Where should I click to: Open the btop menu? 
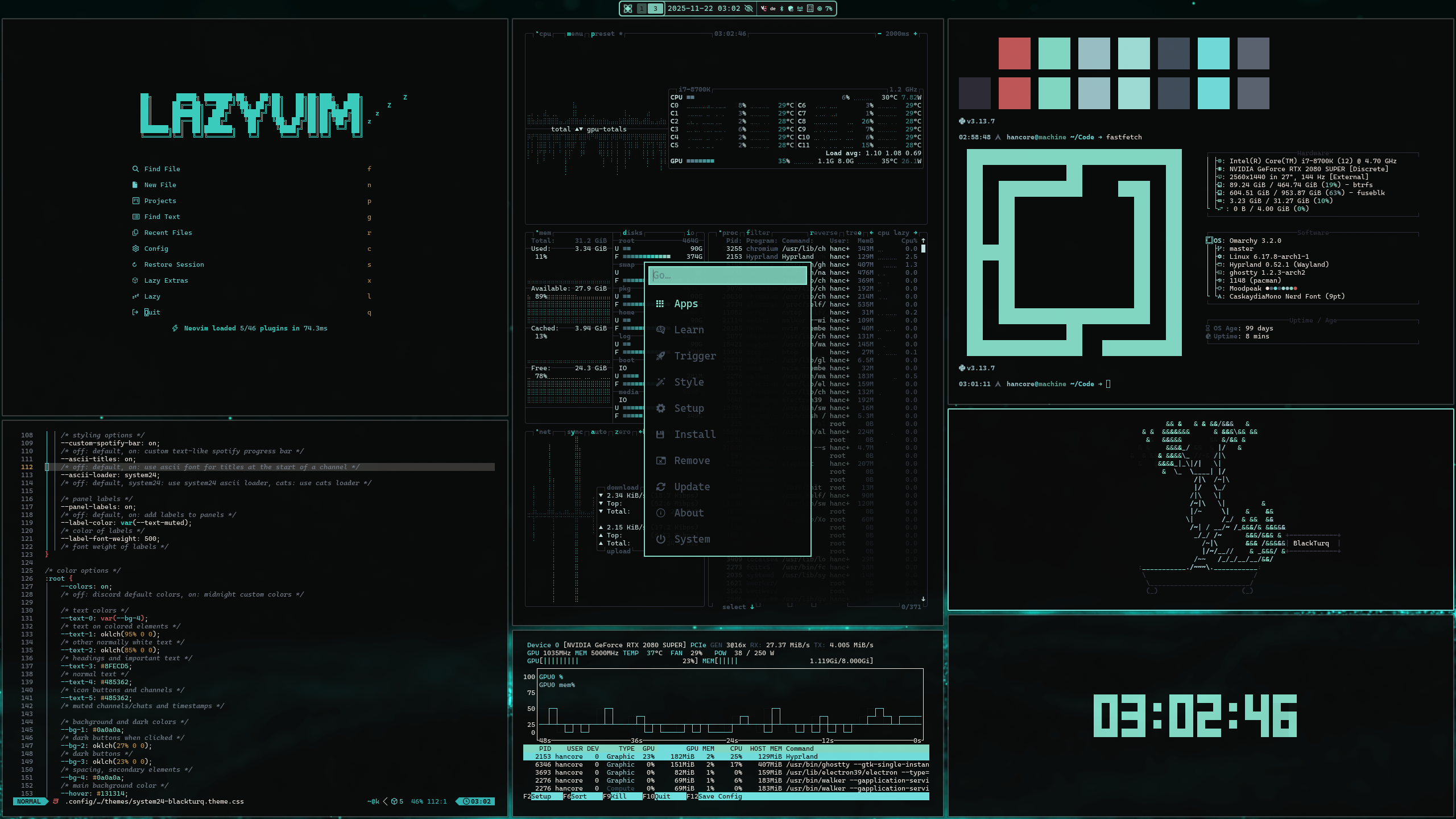click(x=575, y=34)
